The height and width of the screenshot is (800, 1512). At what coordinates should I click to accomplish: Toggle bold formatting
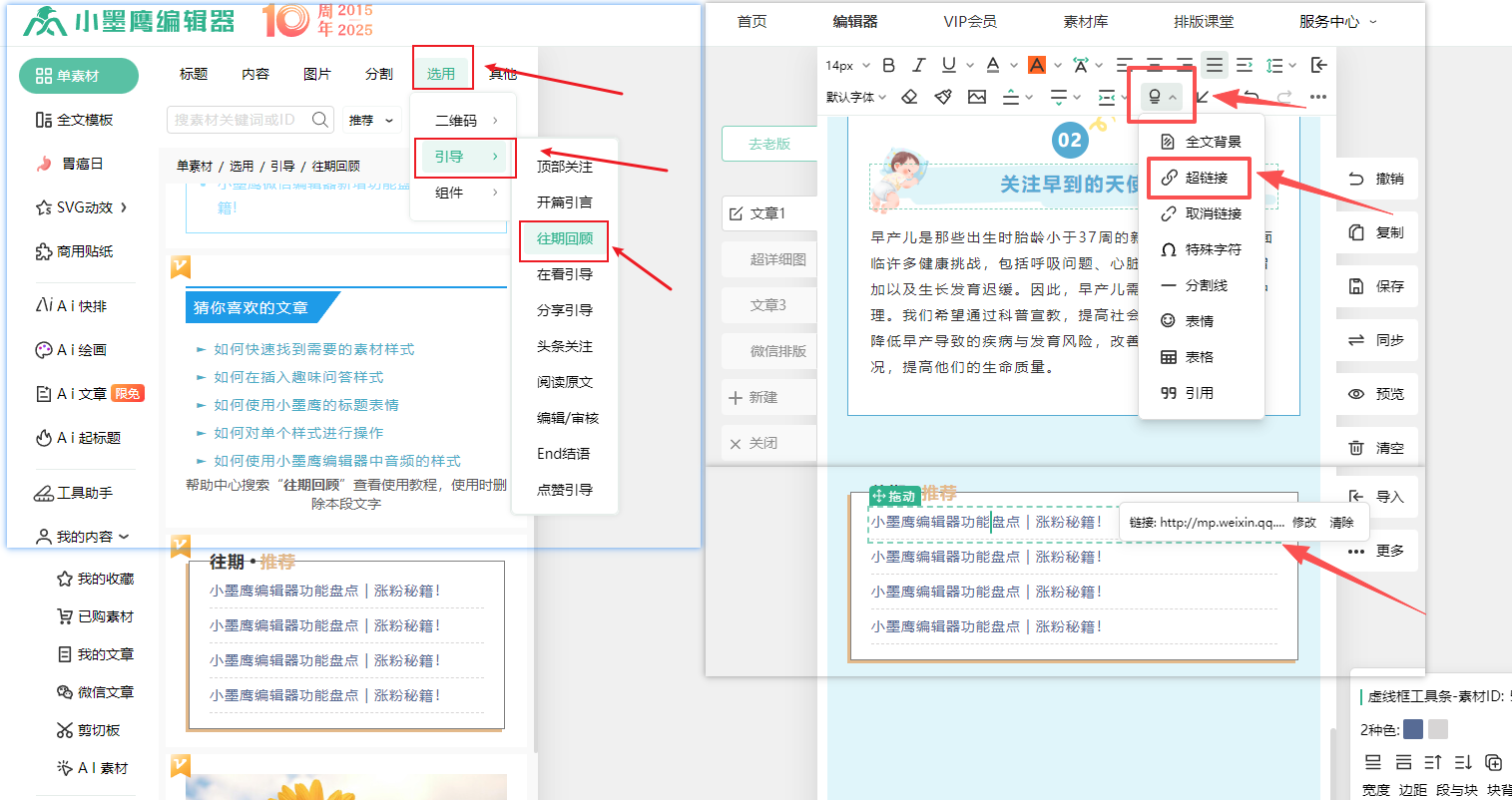tap(888, 65)
